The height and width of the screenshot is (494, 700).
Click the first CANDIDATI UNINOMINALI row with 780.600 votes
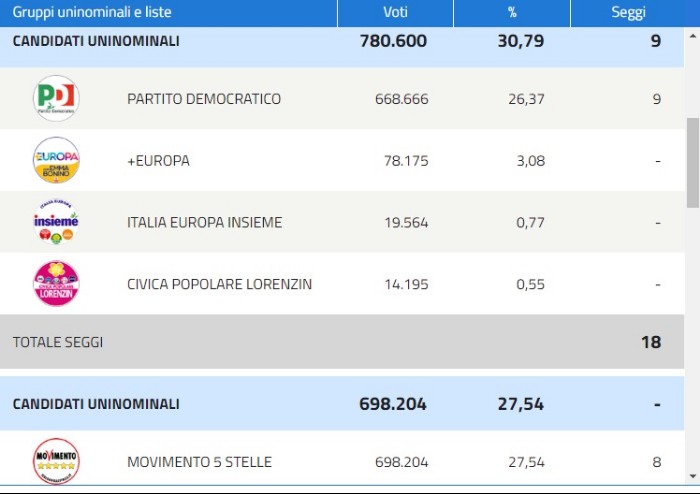(x=96, y=41)
